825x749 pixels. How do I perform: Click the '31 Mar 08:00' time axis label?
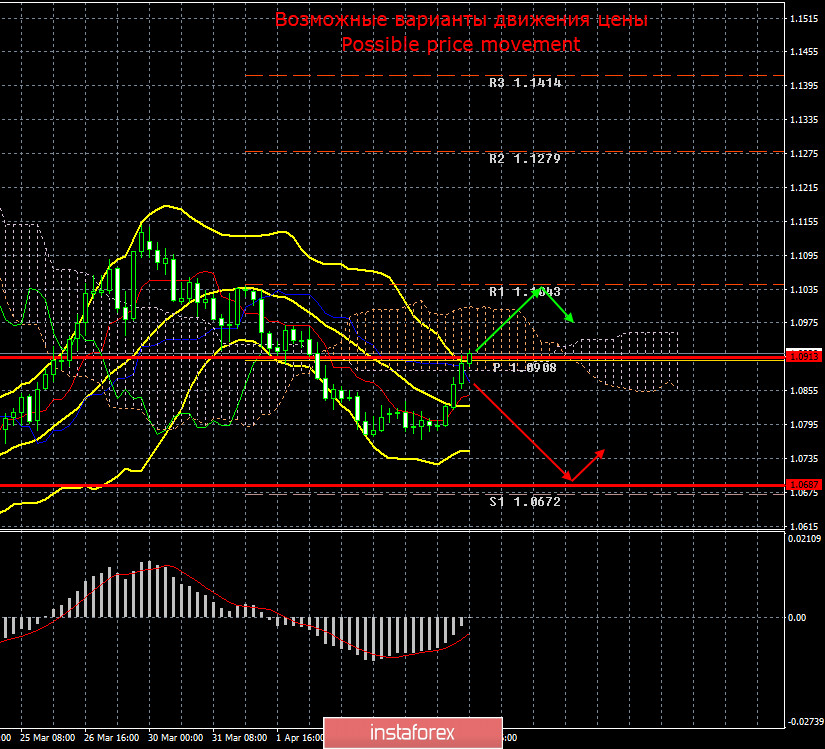click(240, 739)
